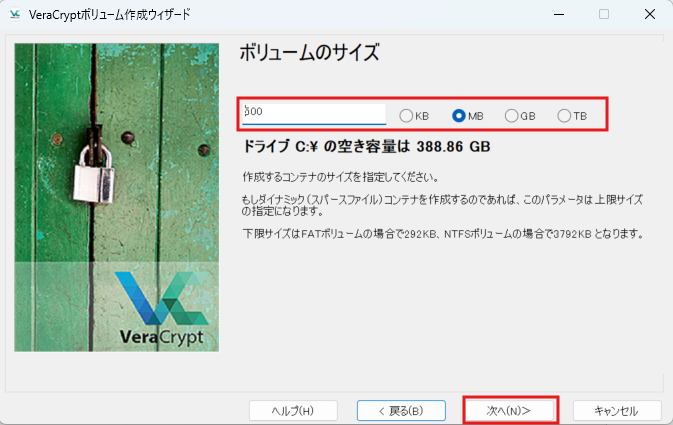
Task: Click the dynamic container note paragraph
Action: tap(442, 205)
